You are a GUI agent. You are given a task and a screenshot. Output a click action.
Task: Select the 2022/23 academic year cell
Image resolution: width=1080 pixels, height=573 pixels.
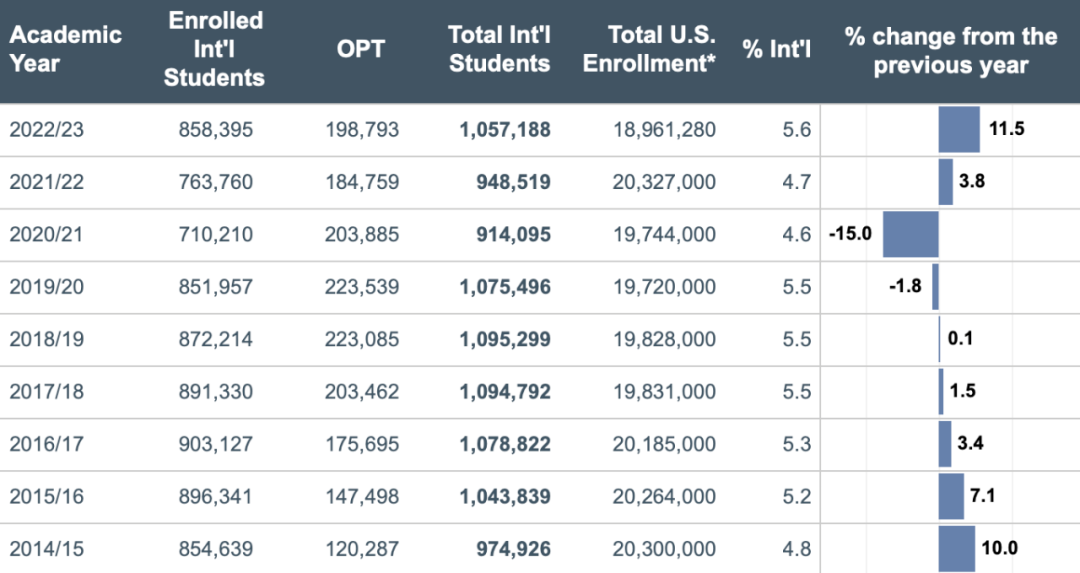pyautogui.click(x=47, y=129)
